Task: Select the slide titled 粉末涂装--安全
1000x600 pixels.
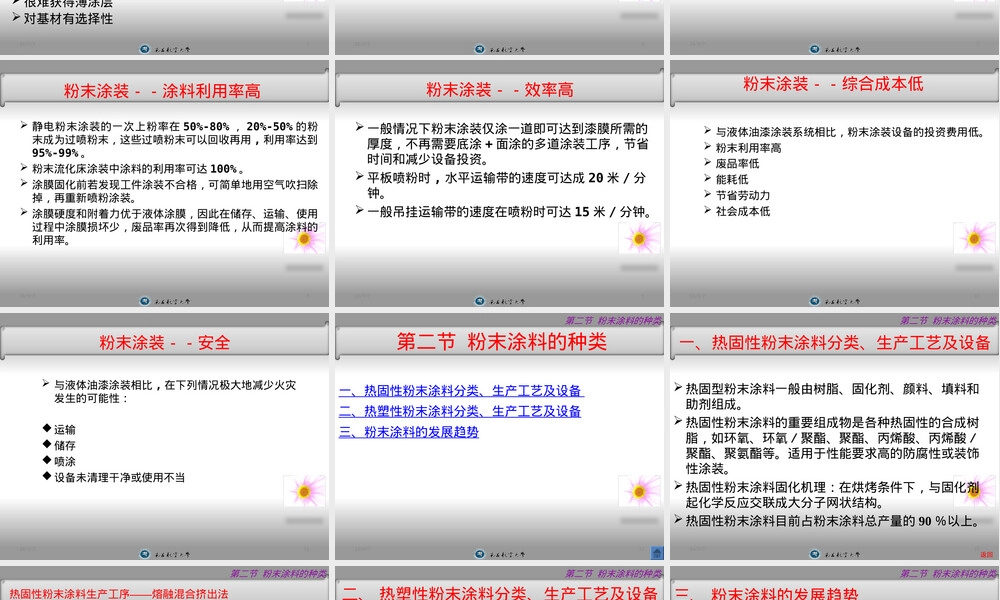Action: [x=164, y=436]
